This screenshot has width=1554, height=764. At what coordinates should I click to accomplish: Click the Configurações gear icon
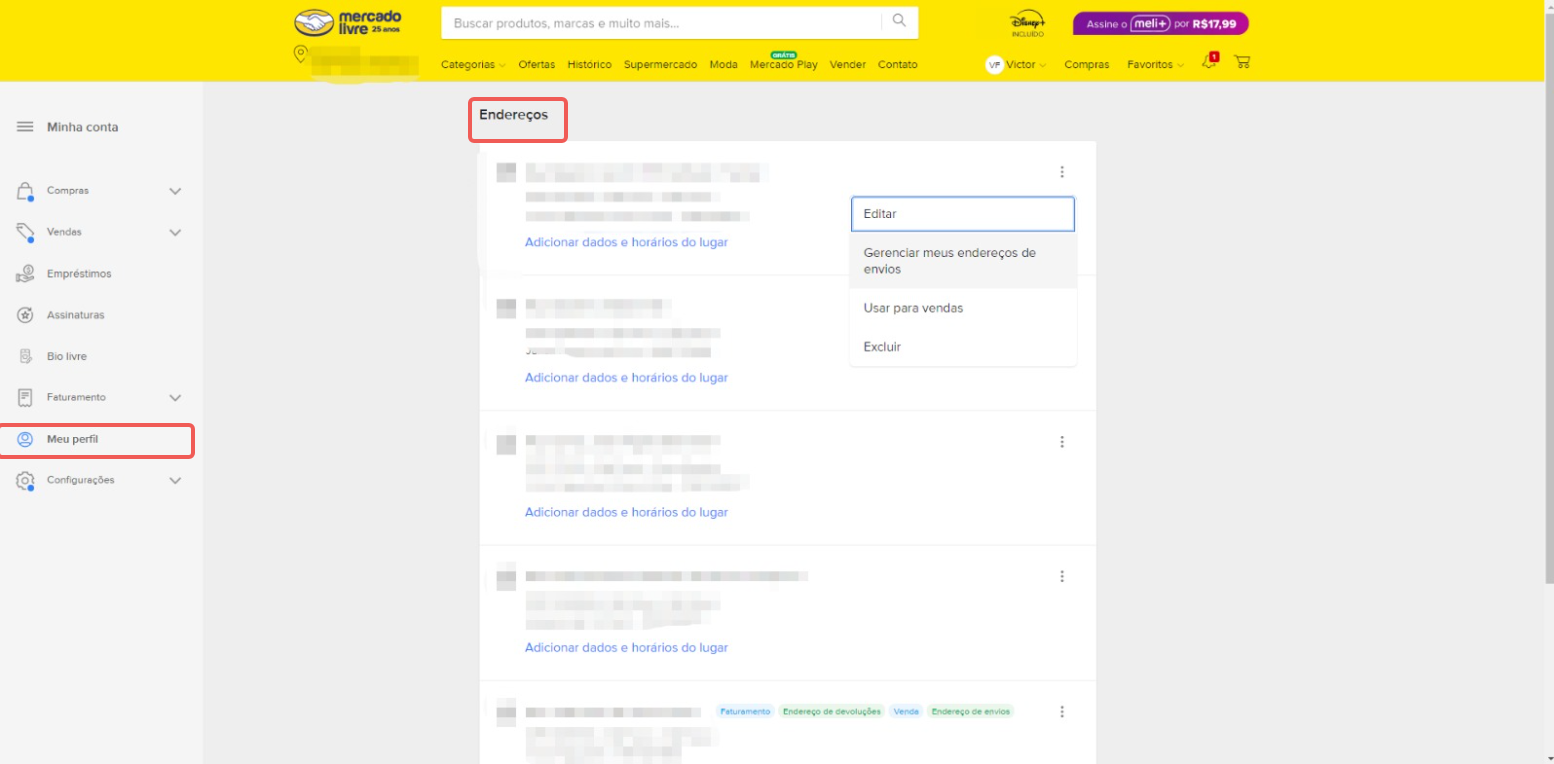26,481
